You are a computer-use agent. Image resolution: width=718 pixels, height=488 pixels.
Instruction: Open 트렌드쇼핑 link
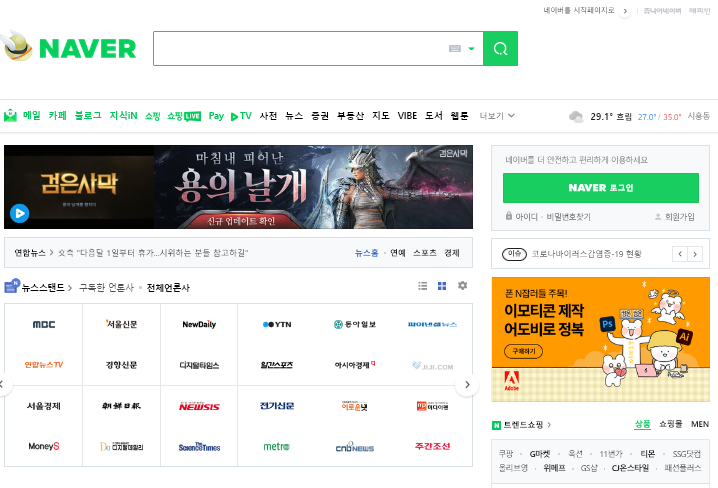(523, 425)
